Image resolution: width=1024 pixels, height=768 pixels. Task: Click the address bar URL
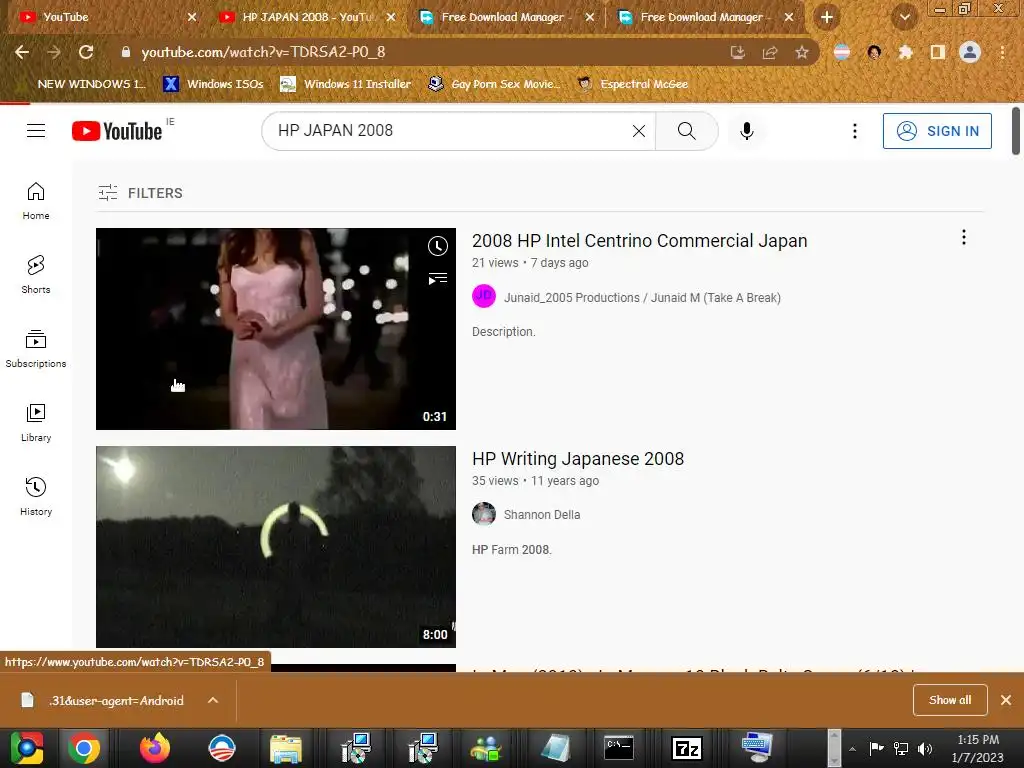pyautogui.click(x=263, y=52)
